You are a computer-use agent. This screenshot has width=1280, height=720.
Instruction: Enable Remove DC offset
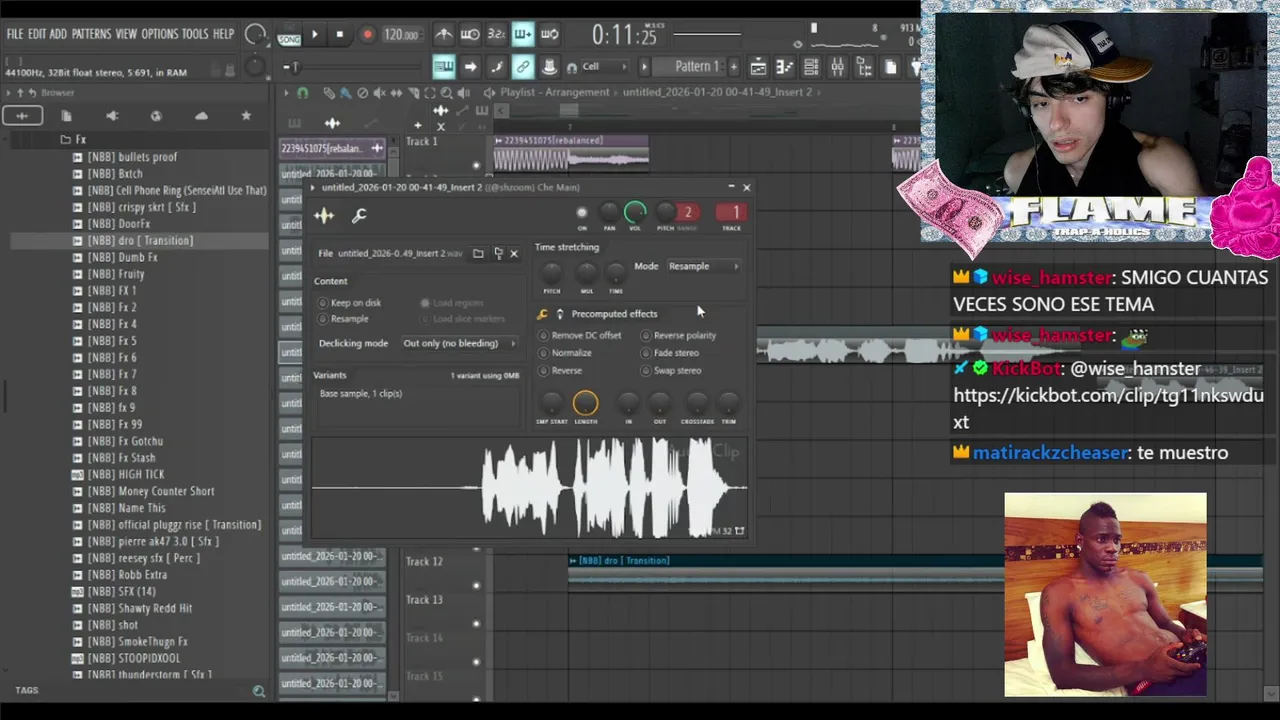(580, 336)
